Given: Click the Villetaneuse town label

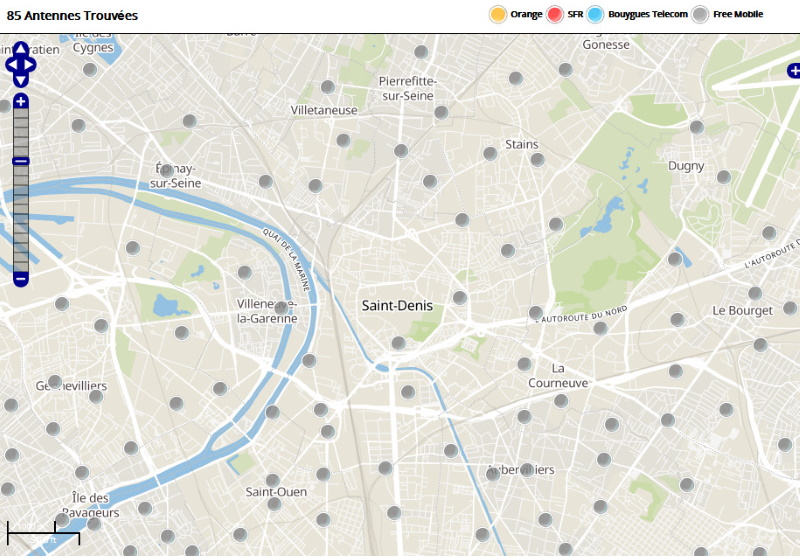Looking at the screenshot, I should 324,110.
